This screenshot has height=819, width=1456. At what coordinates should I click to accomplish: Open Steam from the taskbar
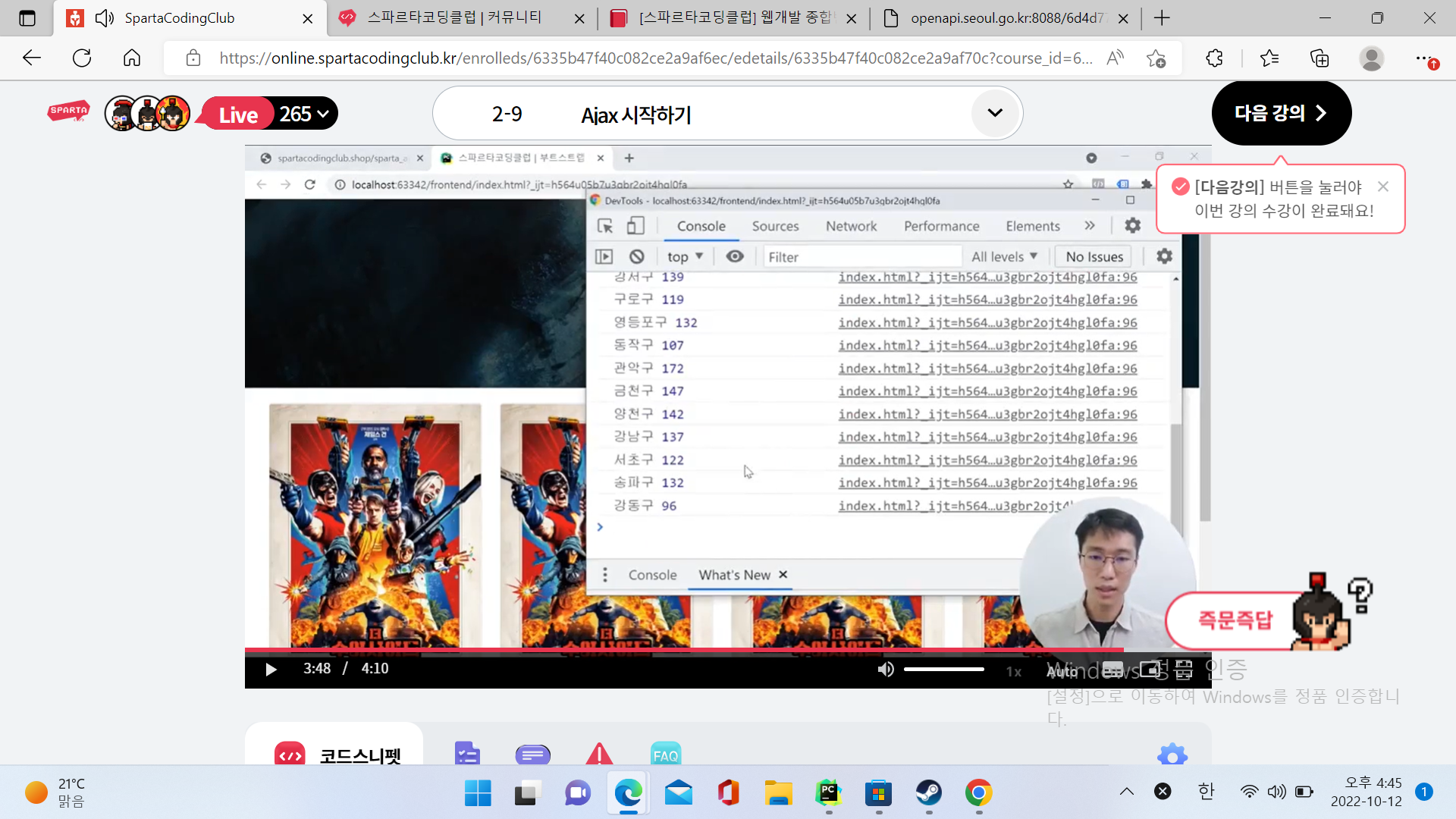928,793
